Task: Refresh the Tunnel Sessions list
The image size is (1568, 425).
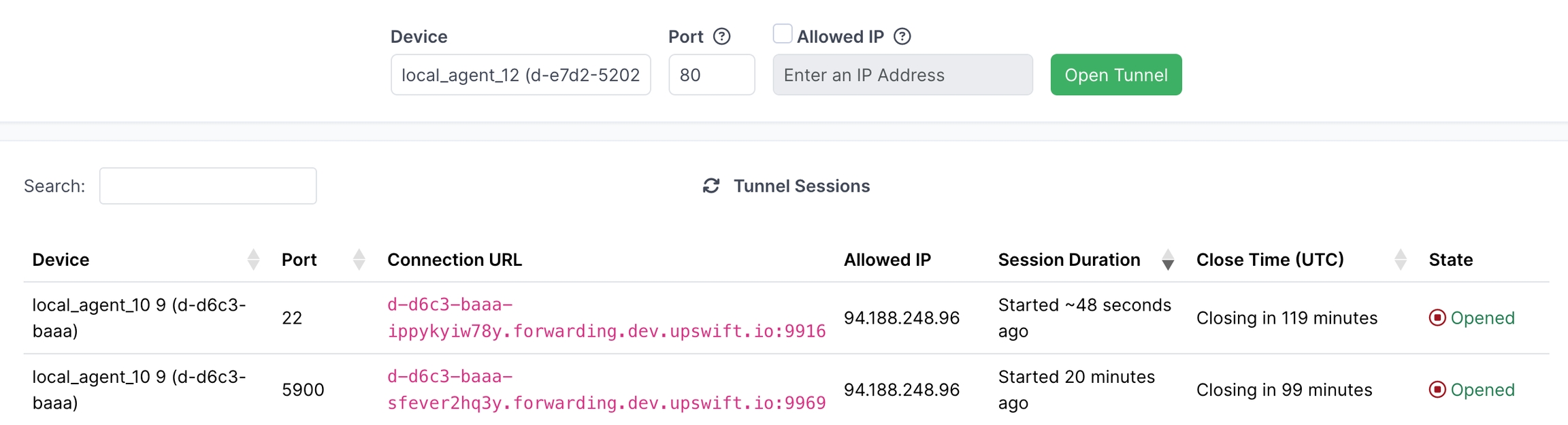Action: [711, 186]
